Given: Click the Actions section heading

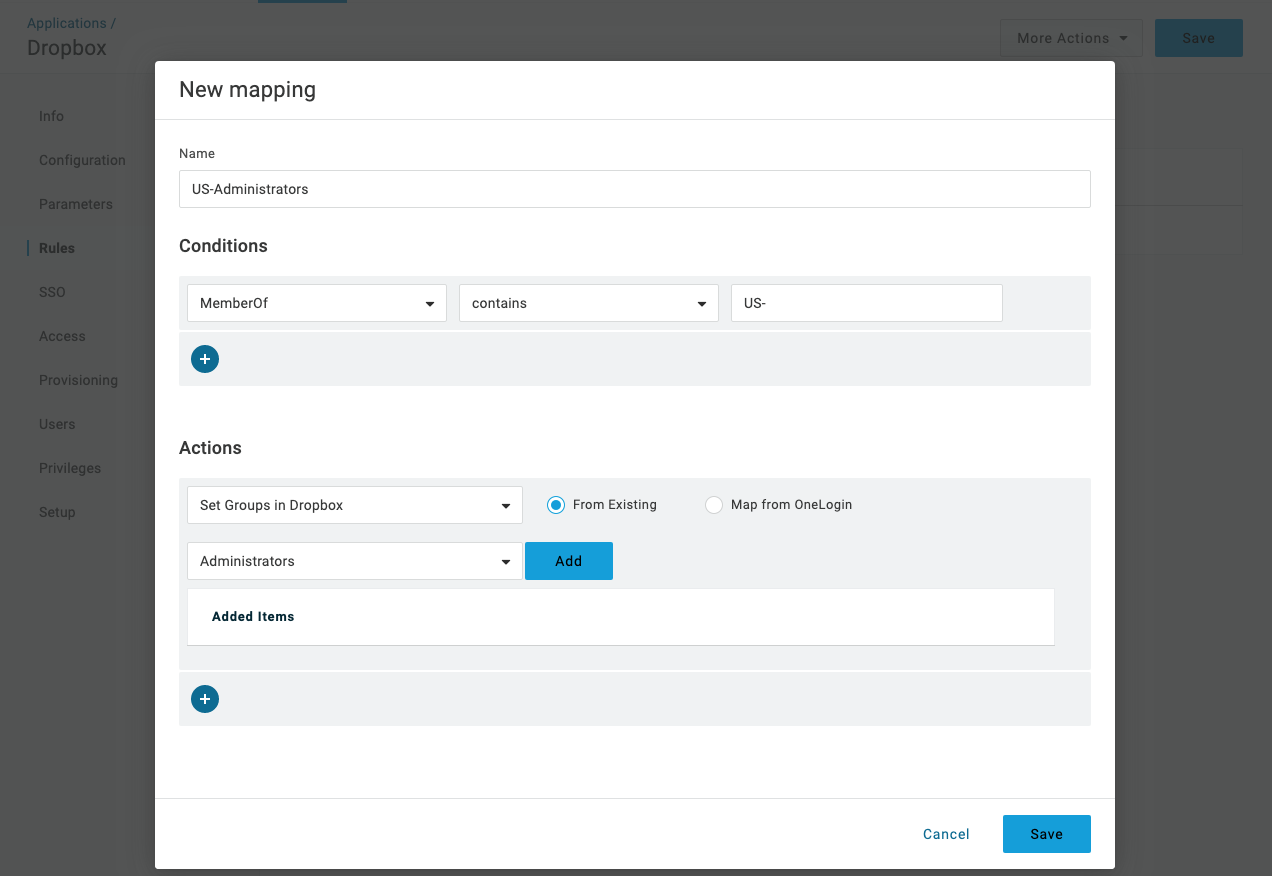Looking at the screenshot, I should 210,448.
